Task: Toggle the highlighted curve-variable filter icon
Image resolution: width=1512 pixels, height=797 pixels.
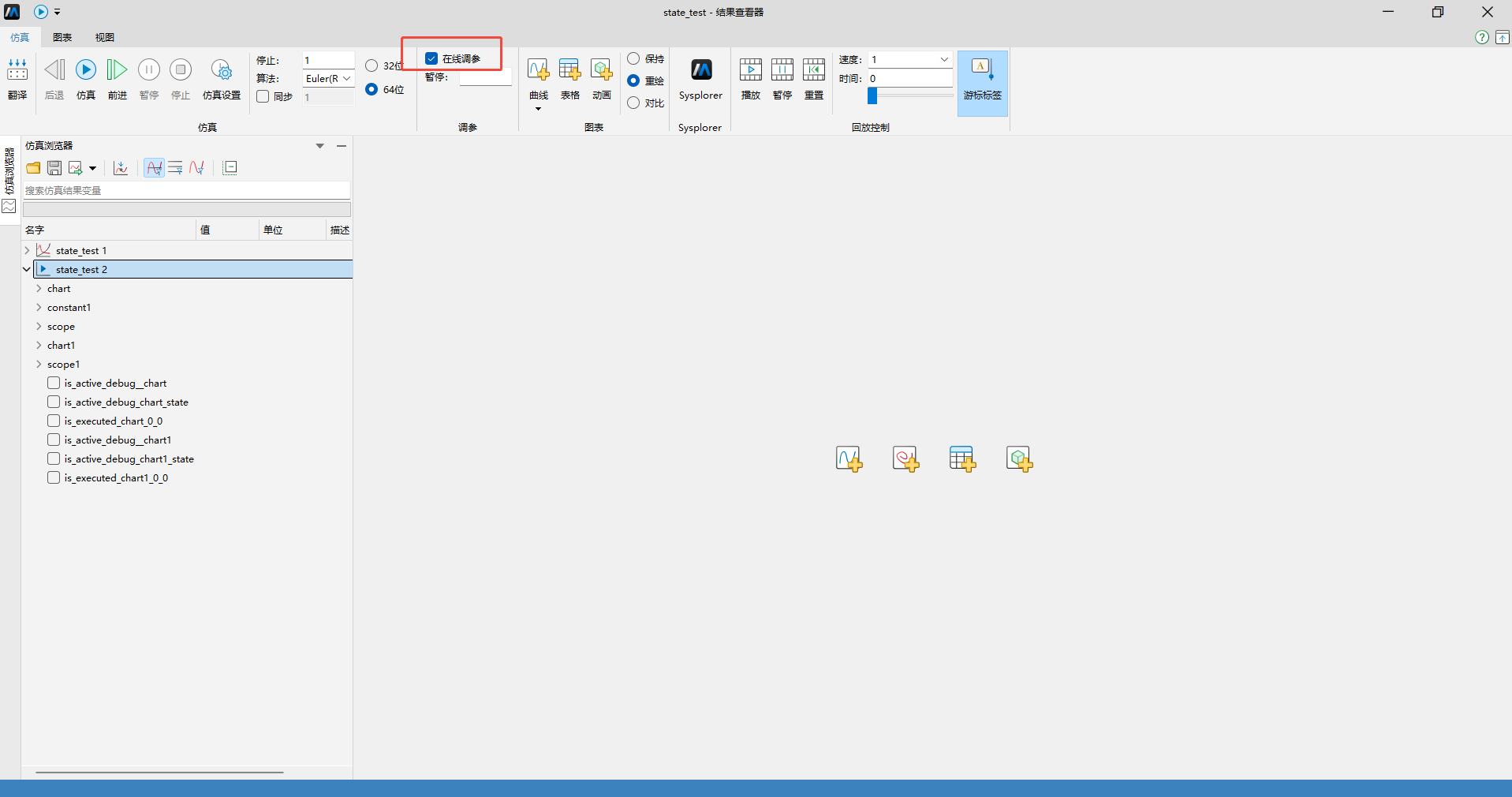Action: (x=155, y=168)
